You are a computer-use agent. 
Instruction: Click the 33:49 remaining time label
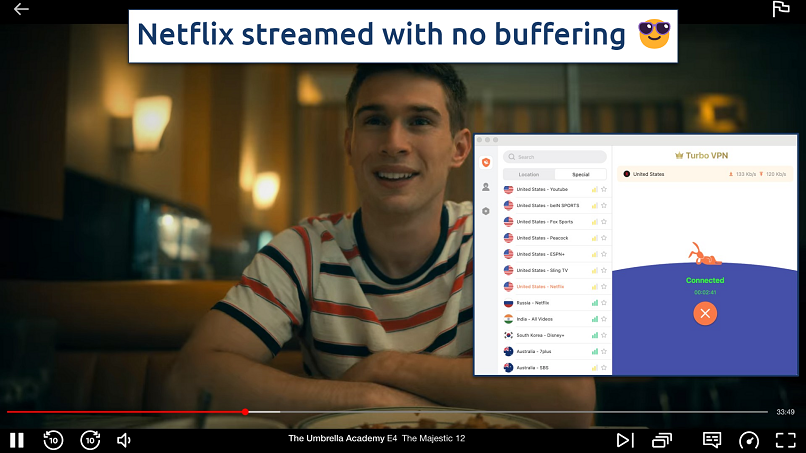click(785, 412)
